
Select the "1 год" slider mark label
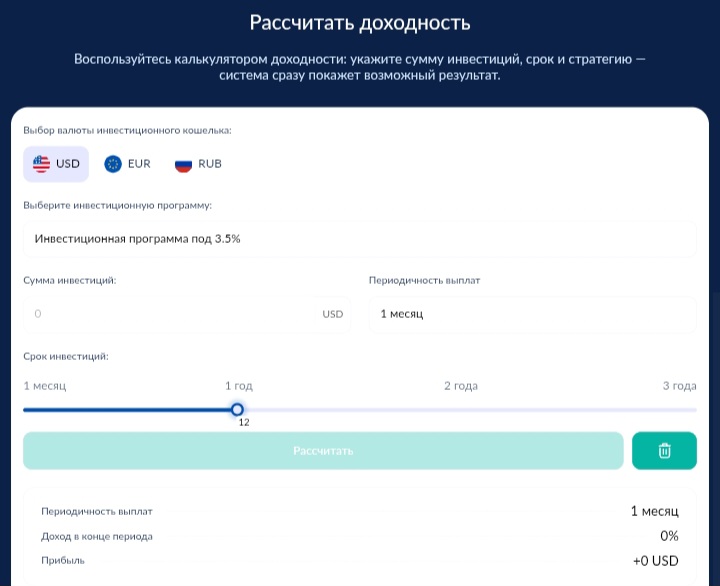(238, 386)
